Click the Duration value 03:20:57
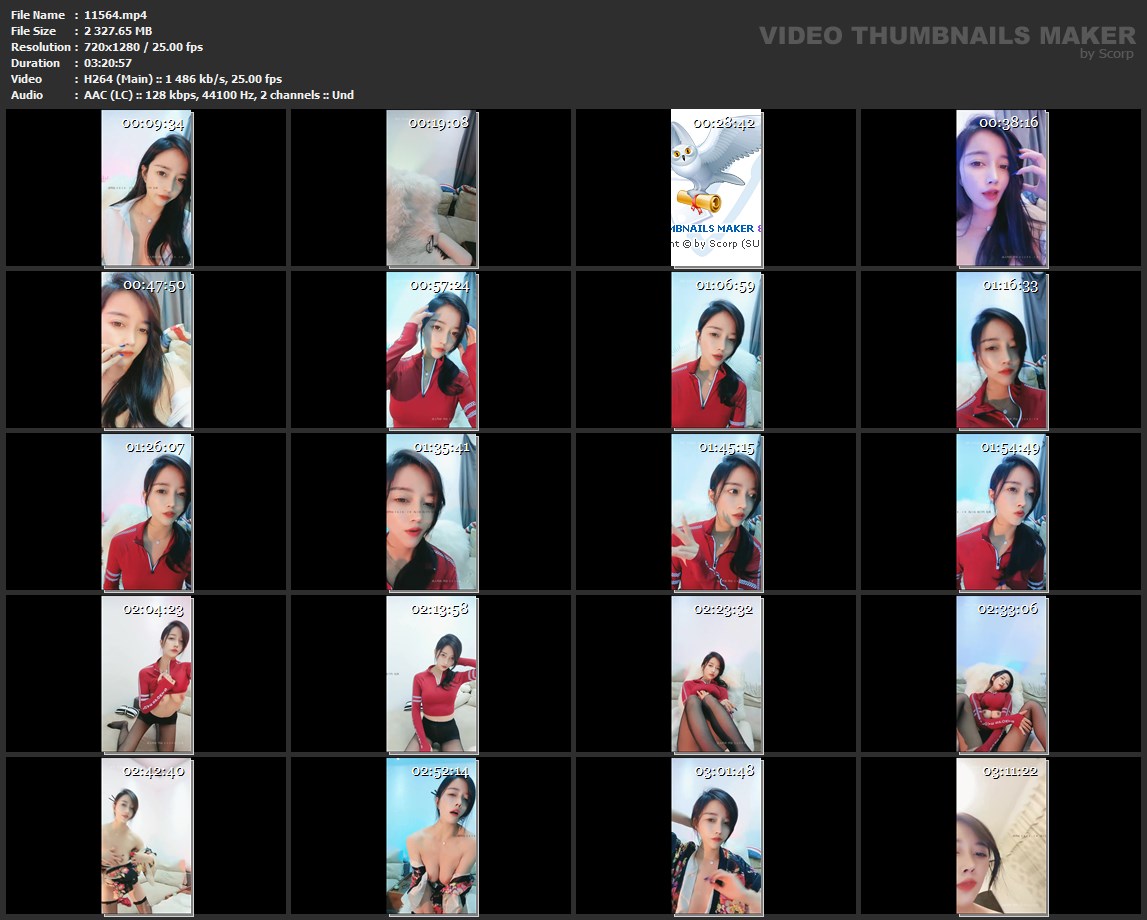This screenshot has height=920, width=1147. coord(108,63)
